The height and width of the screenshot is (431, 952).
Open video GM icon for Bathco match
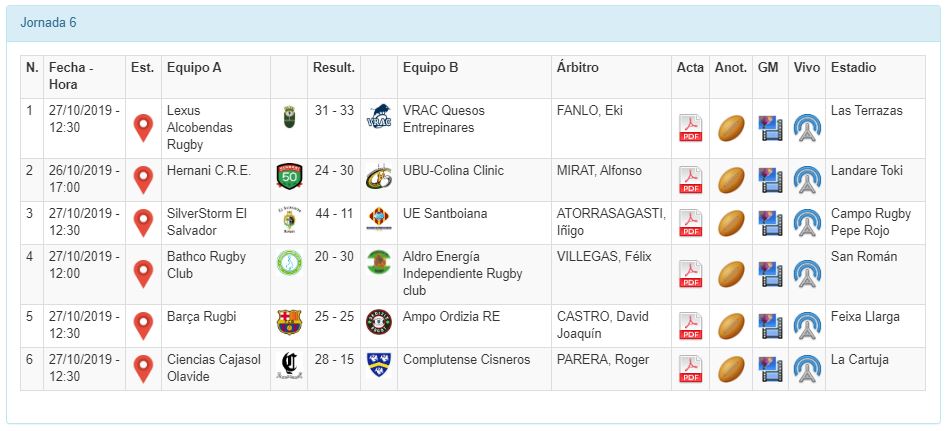(769, 273)
